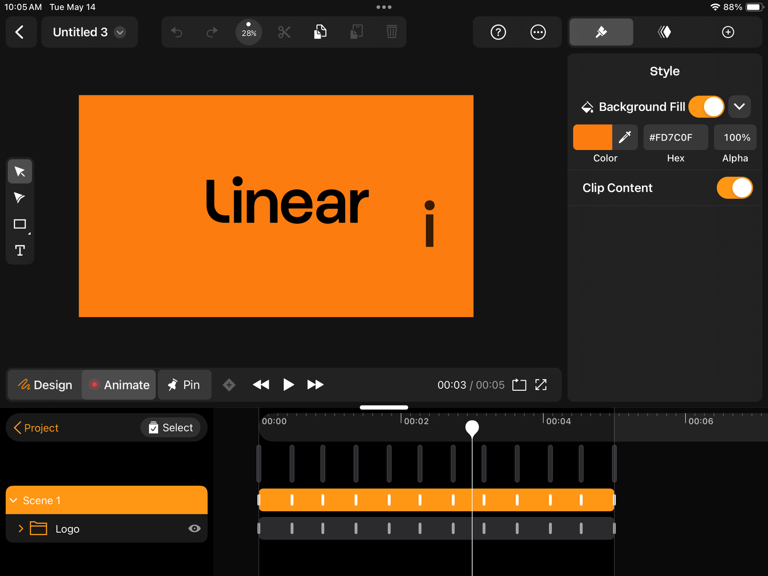The width and height of the screenshot is (768, 576).
Task: Switch to Design mode
Action: (45, 385)
